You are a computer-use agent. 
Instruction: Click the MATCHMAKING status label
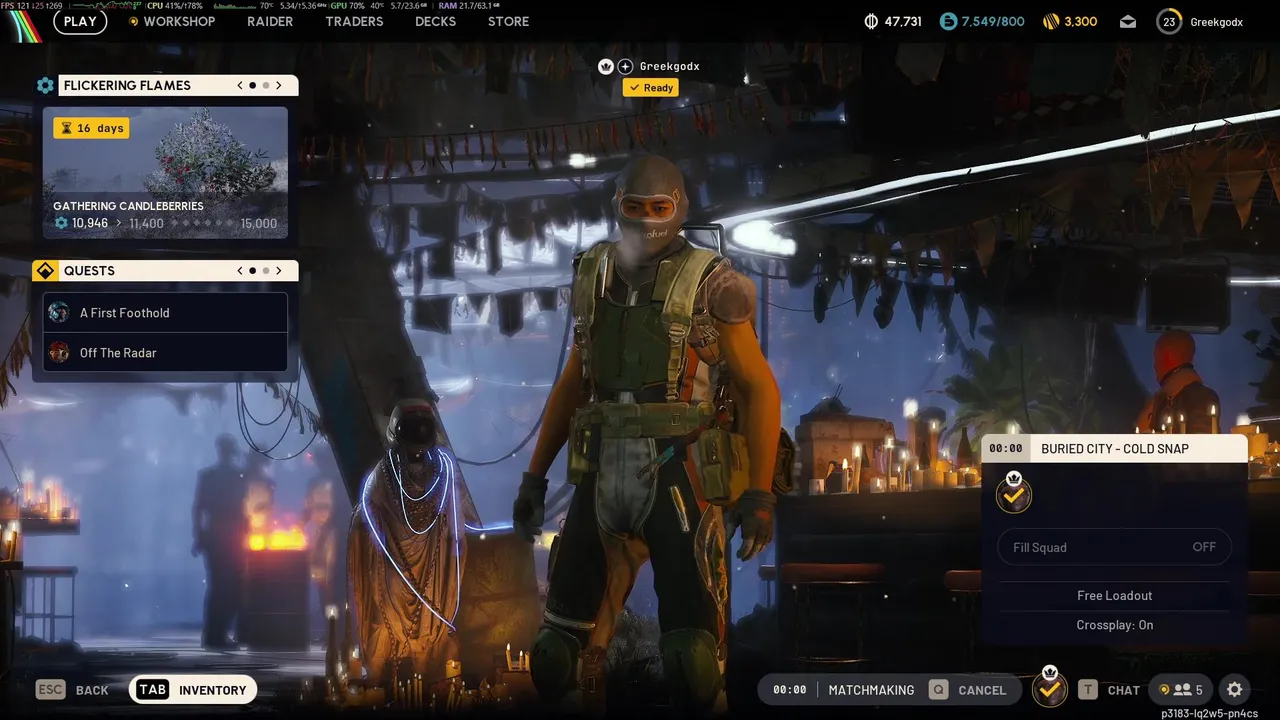871,690
